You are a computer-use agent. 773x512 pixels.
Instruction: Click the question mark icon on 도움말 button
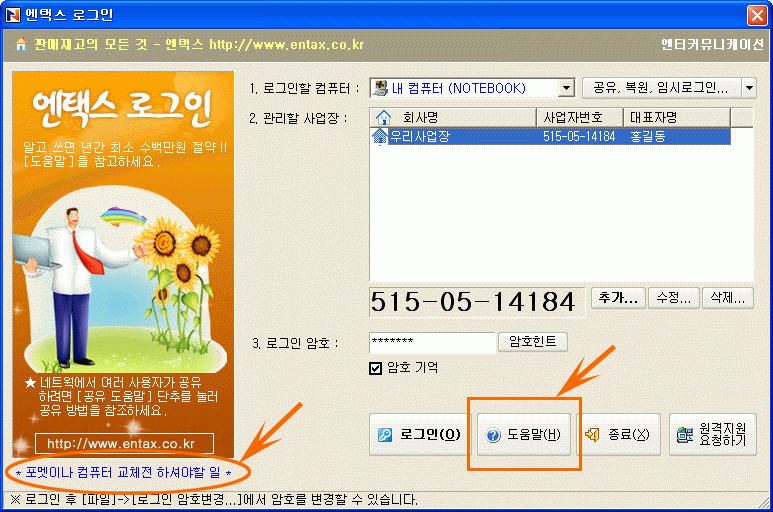pos(492,435)
